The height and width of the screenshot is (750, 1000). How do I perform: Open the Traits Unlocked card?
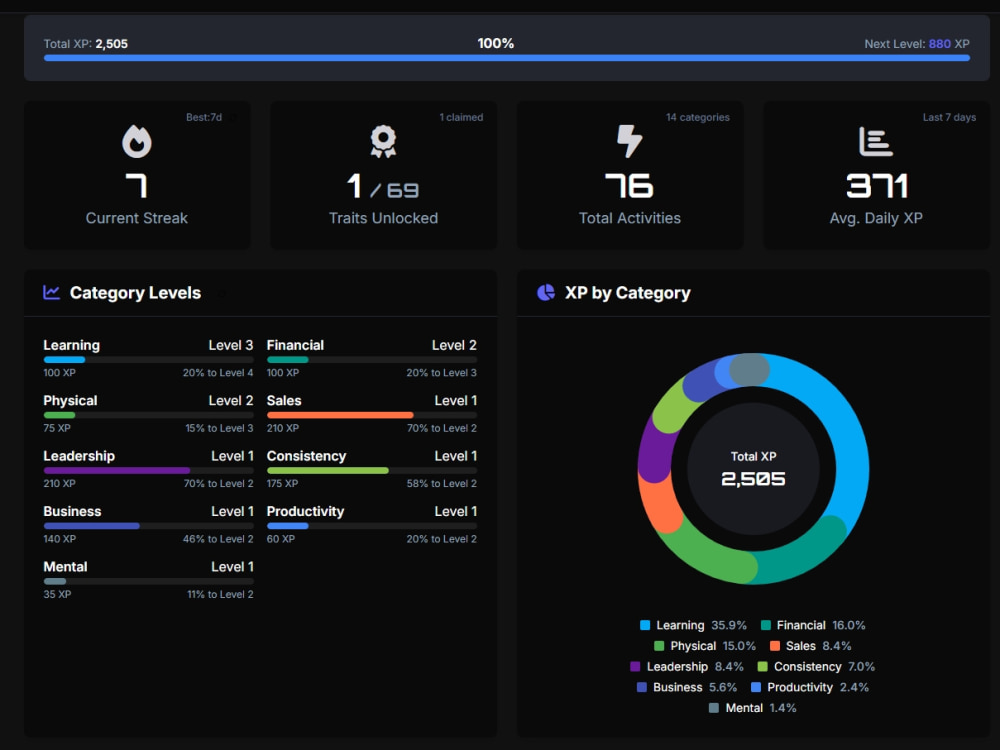pyautogui.click(x=383, y=175)
